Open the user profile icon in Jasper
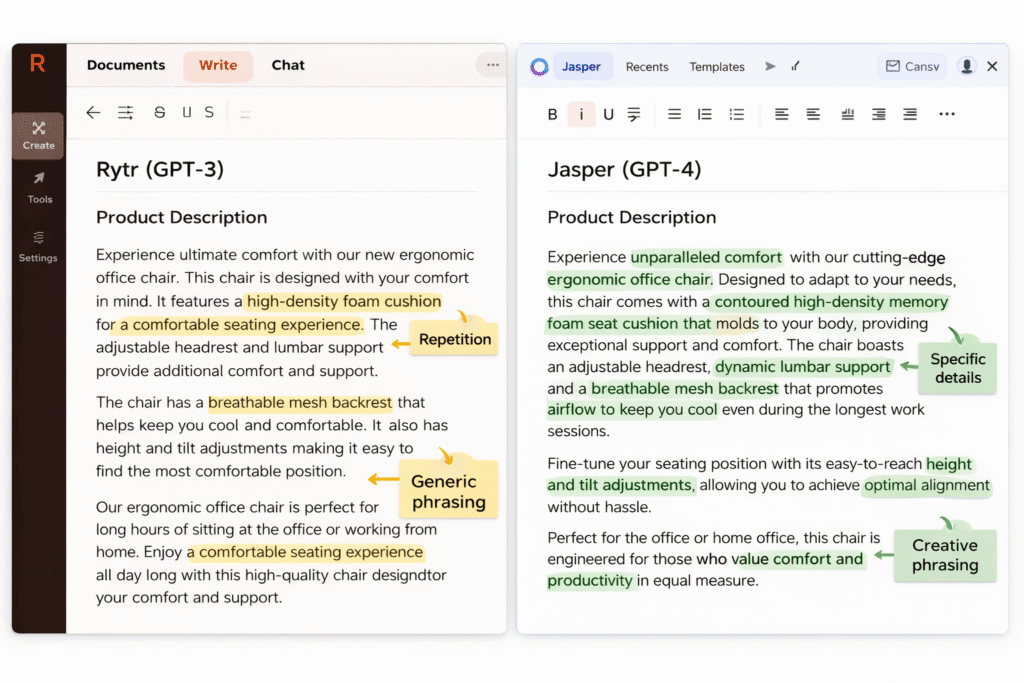This screenshot has height=683, width=1024. [966, 65]
